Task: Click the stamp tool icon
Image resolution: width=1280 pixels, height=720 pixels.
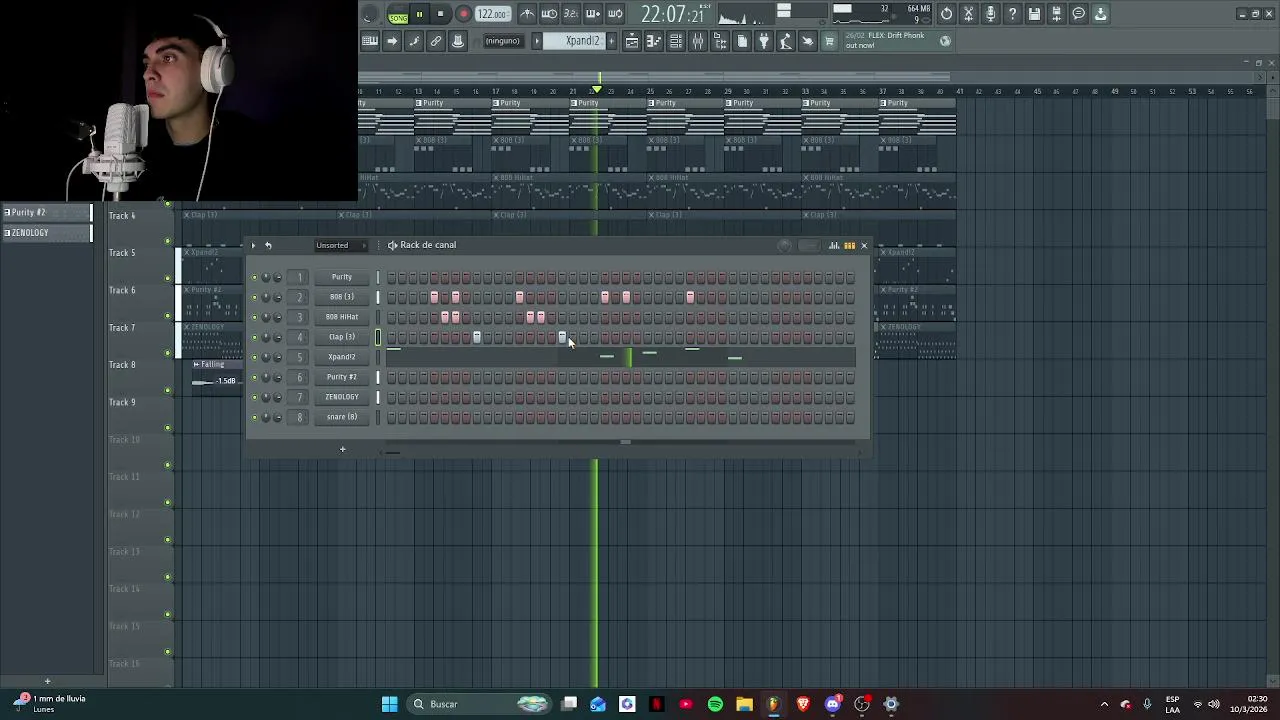Action: tap(458, 41)
